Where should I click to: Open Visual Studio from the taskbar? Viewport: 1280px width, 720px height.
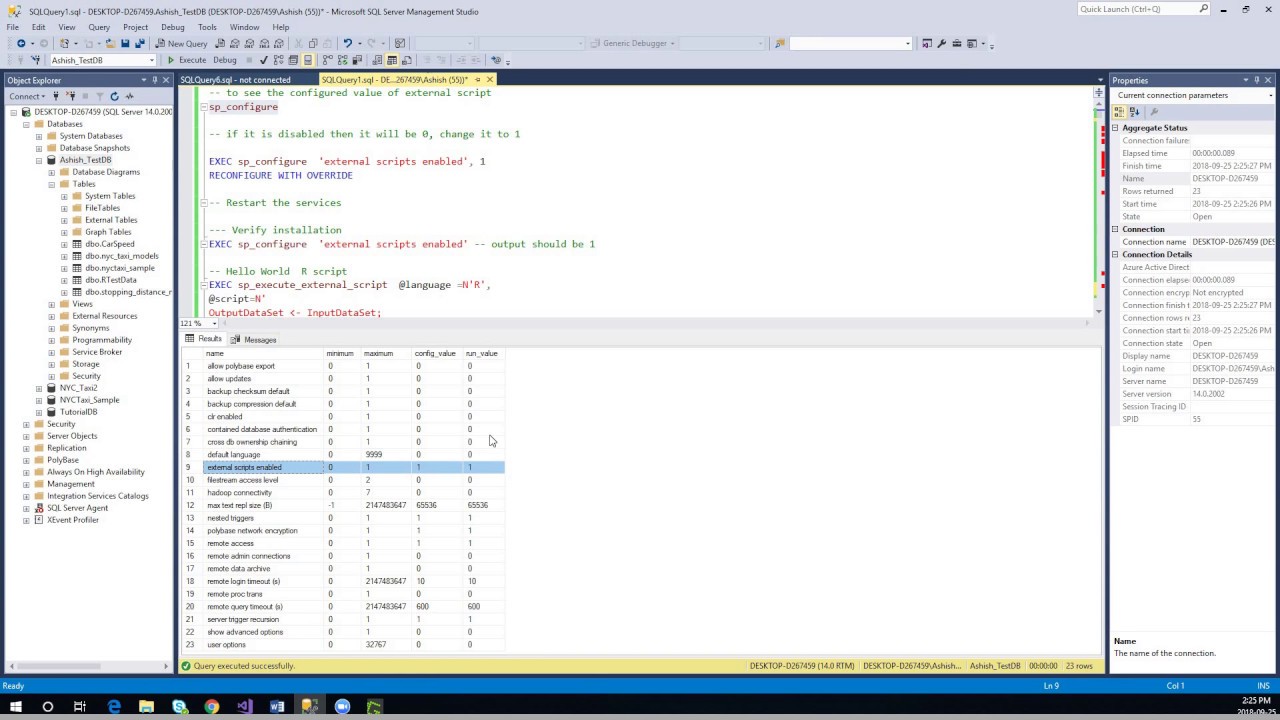245,707
